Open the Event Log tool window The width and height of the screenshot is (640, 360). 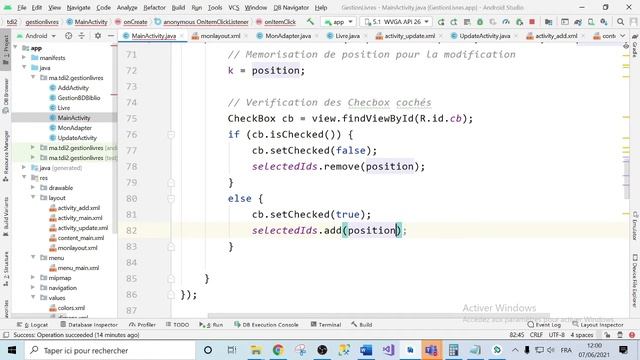coord(544,324)
